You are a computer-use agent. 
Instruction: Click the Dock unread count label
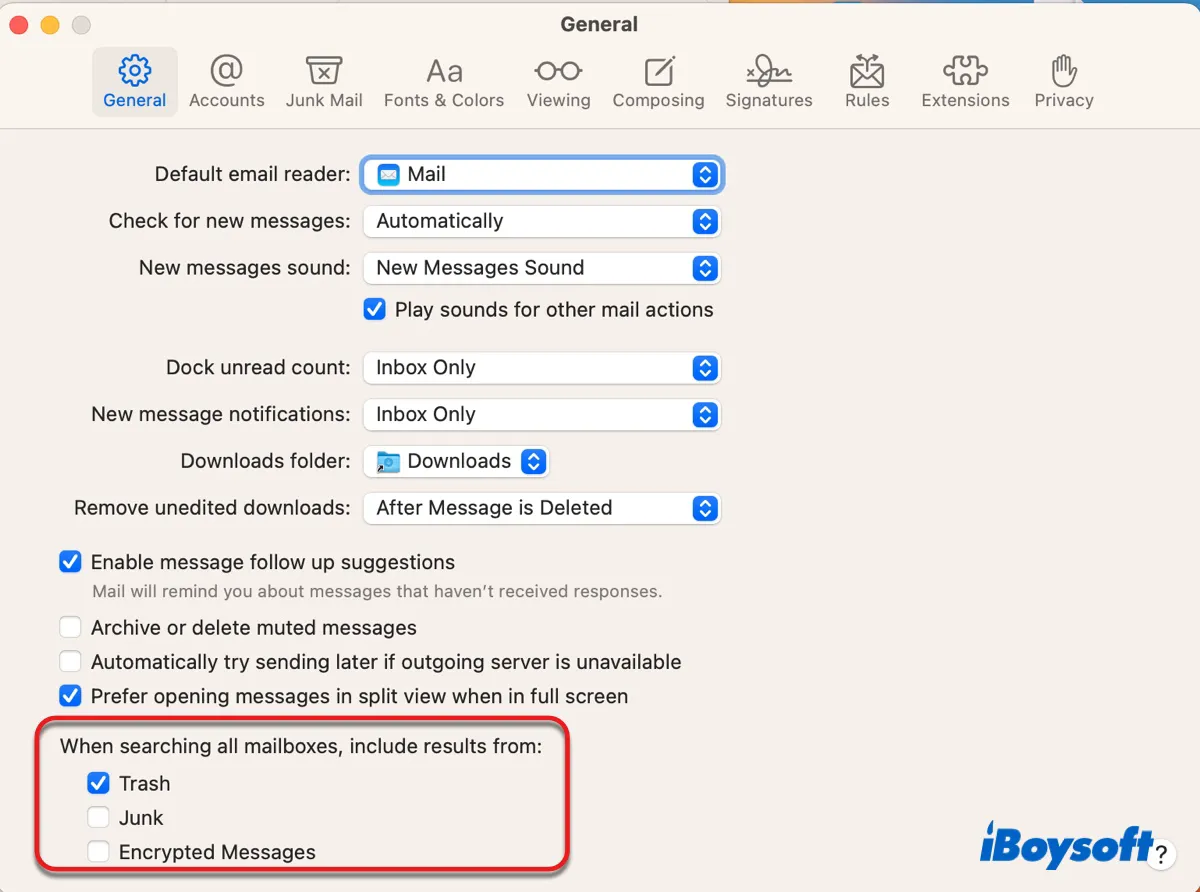pos(258,368)
